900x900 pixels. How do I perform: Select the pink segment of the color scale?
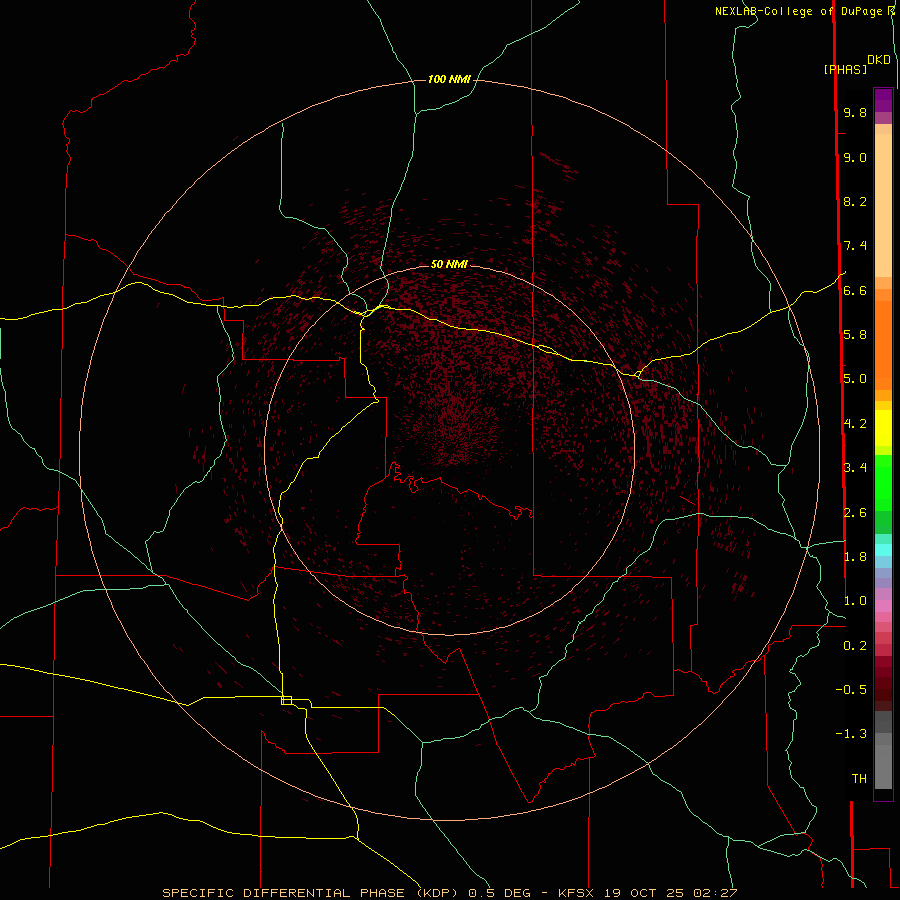tap(883, 605)
